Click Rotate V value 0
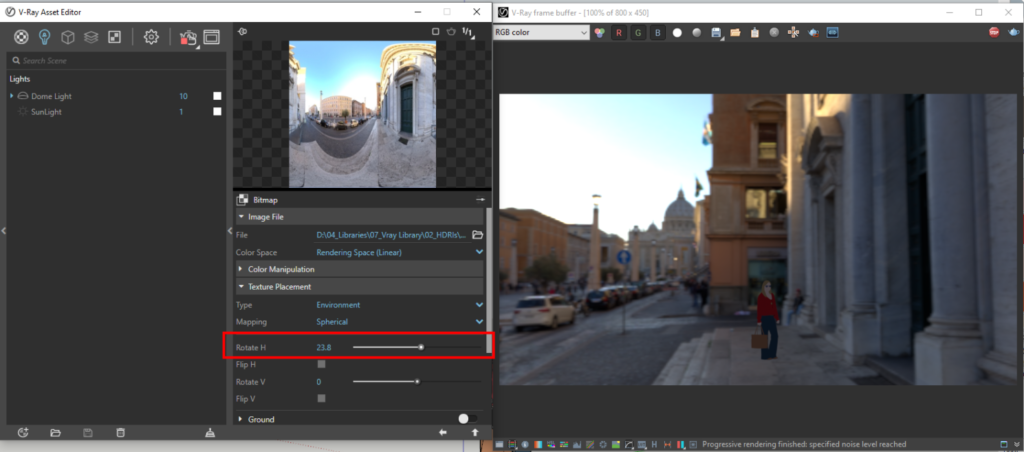 [319, 381]
